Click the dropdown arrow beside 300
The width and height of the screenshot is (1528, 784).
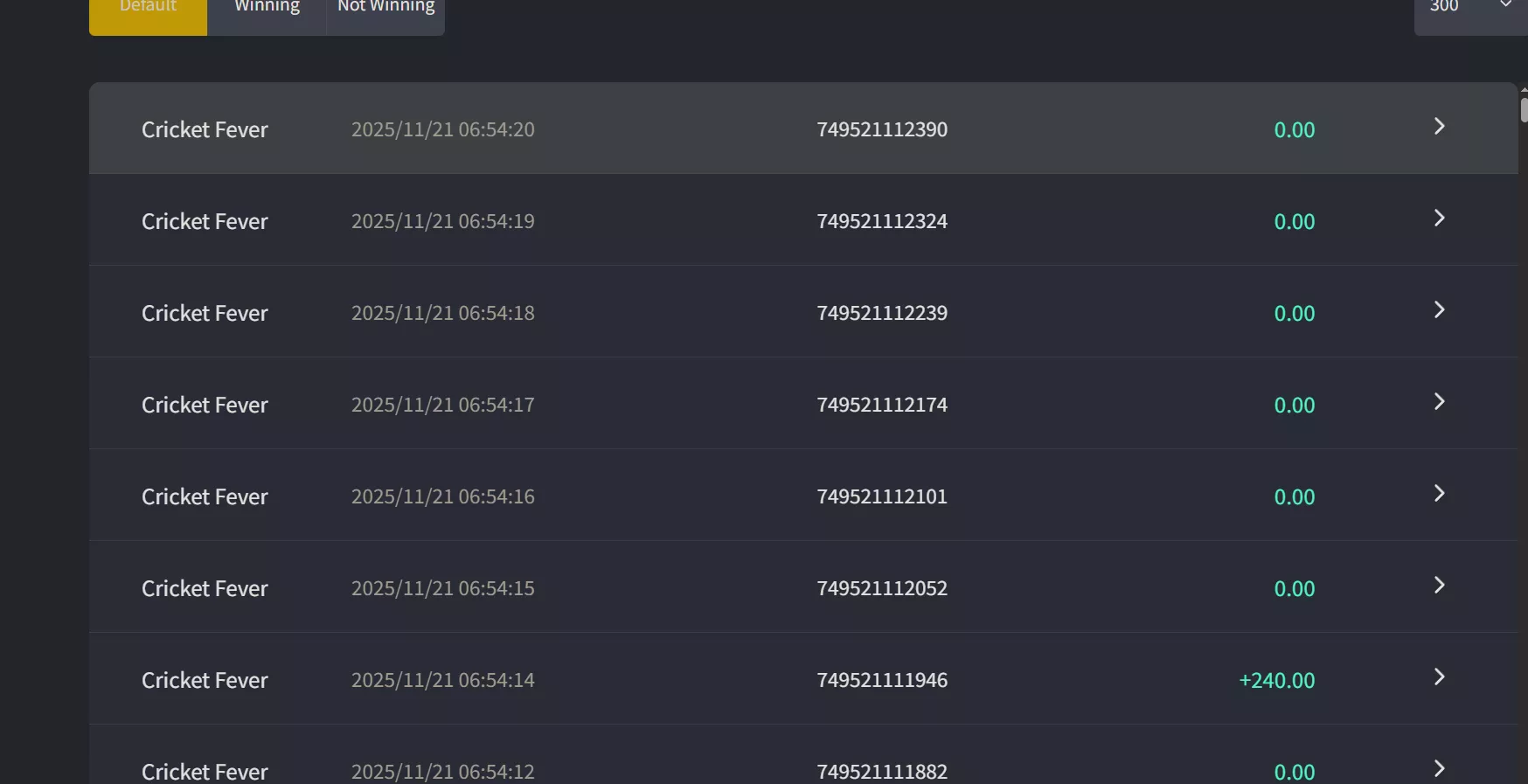(x=1506, y=5)
